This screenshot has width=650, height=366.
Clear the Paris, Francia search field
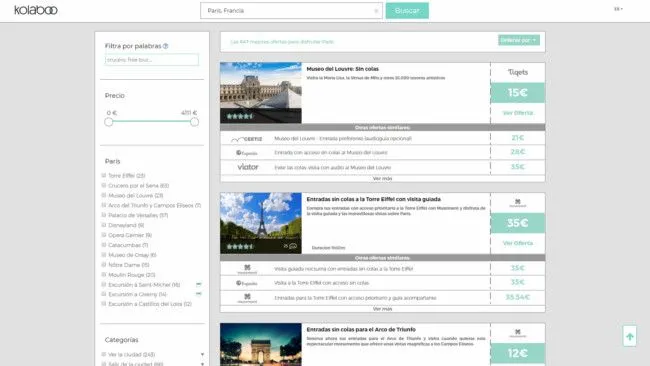[376, 11]
